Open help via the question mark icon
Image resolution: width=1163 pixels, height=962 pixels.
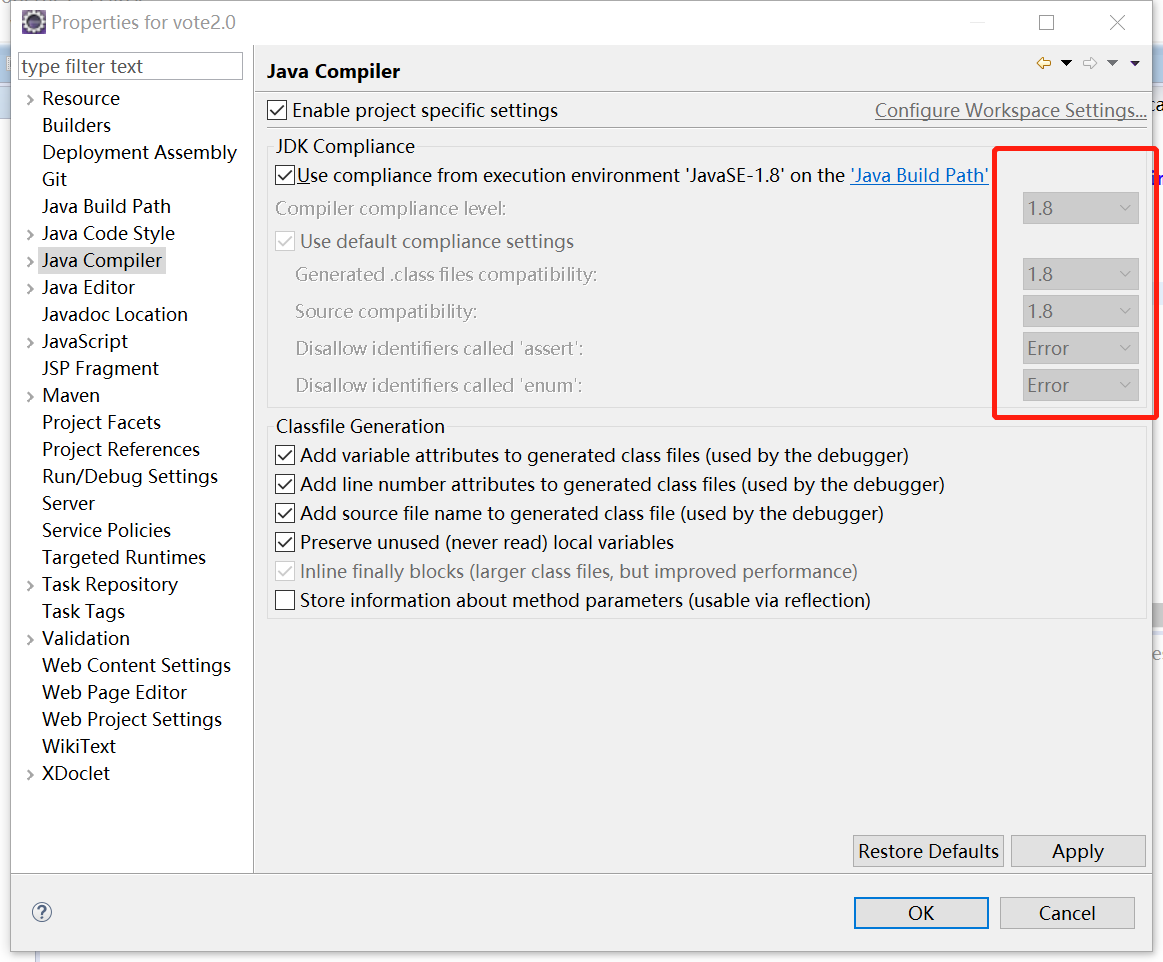41,912
